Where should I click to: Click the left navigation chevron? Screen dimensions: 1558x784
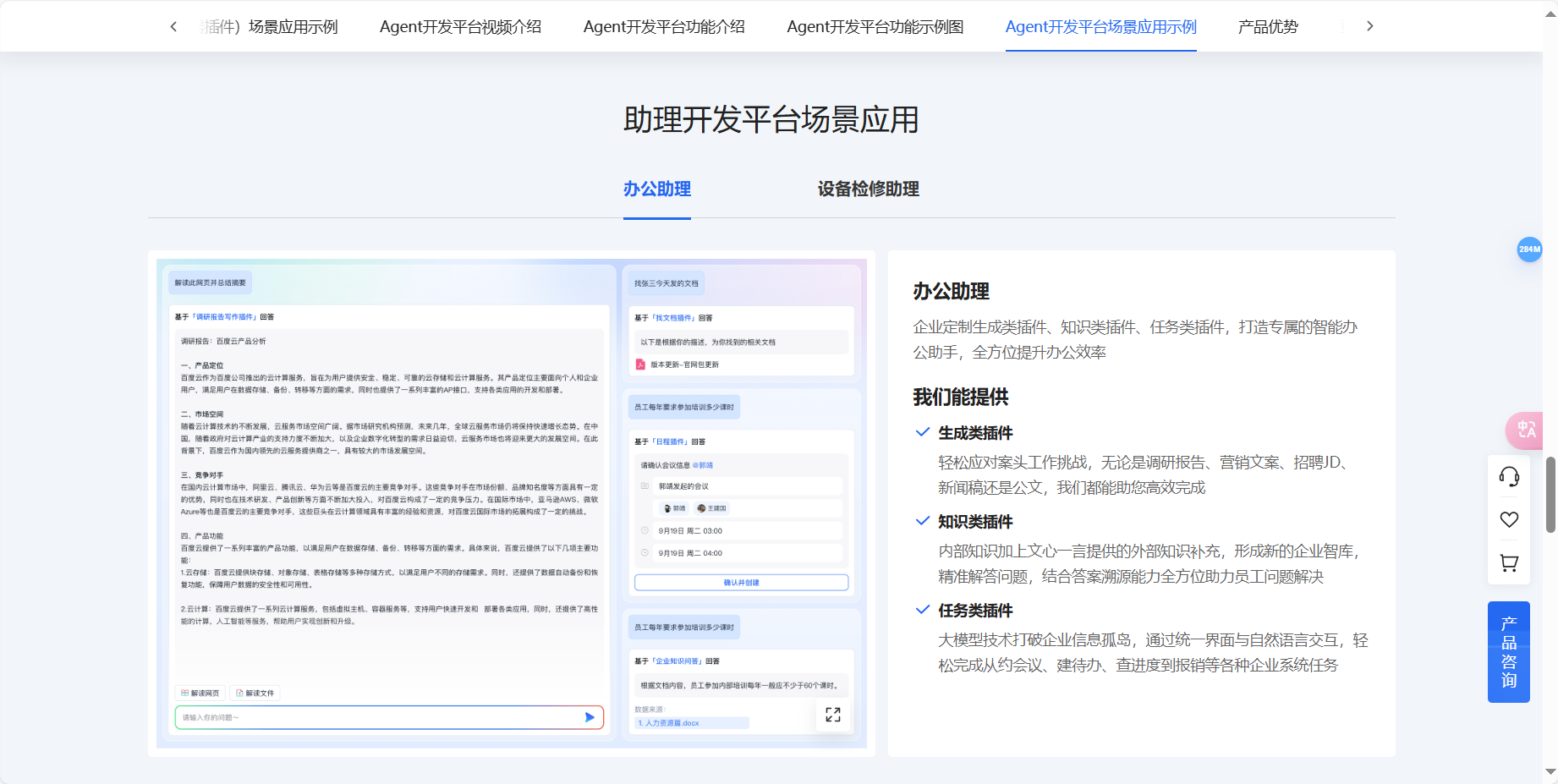point(173,26)
